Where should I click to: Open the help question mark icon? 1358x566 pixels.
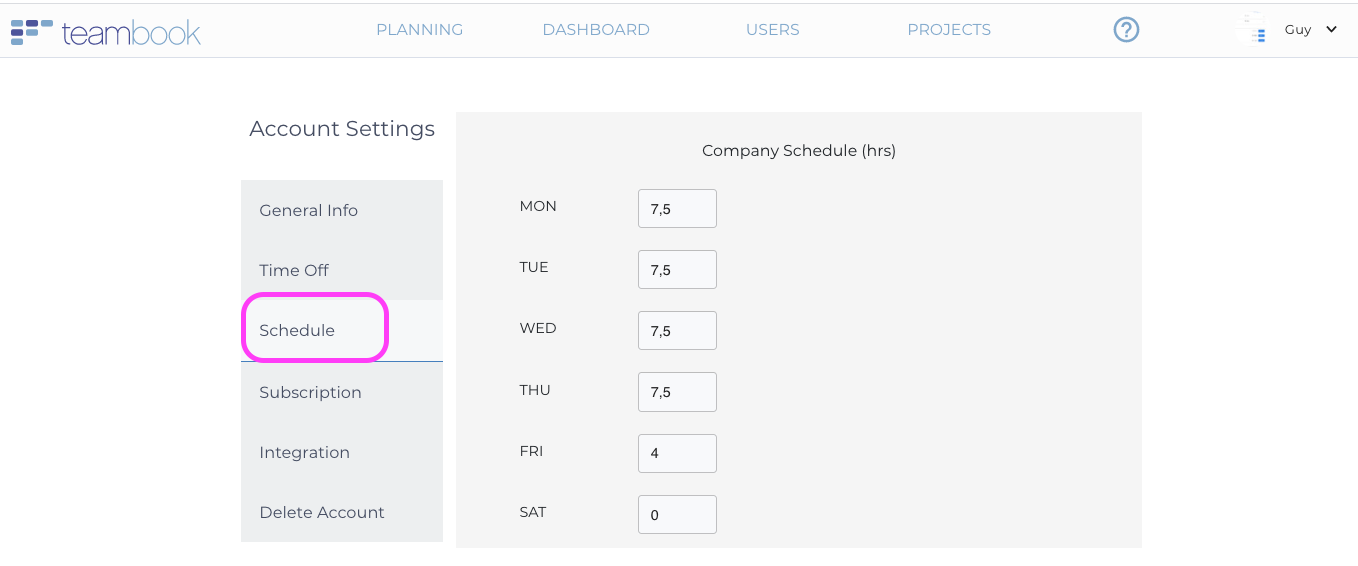click(1126, 30)
